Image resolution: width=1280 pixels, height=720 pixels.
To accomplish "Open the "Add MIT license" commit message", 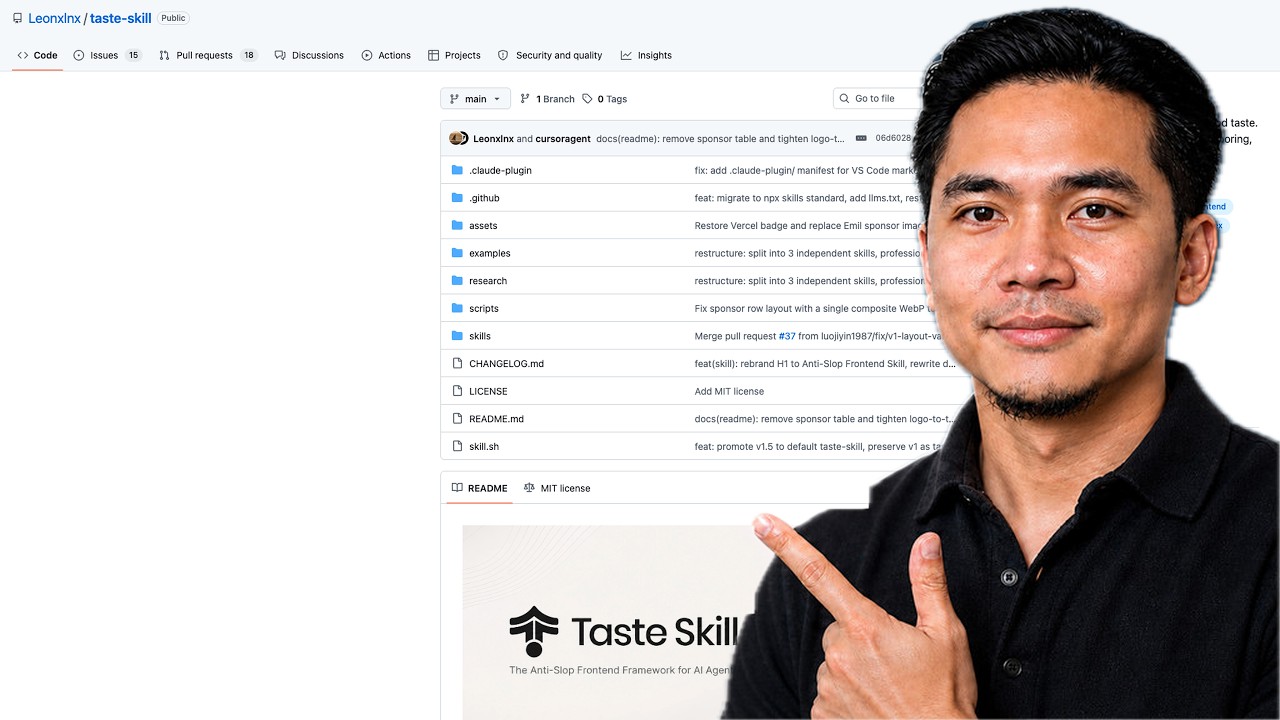I will (x=729, y=391).
